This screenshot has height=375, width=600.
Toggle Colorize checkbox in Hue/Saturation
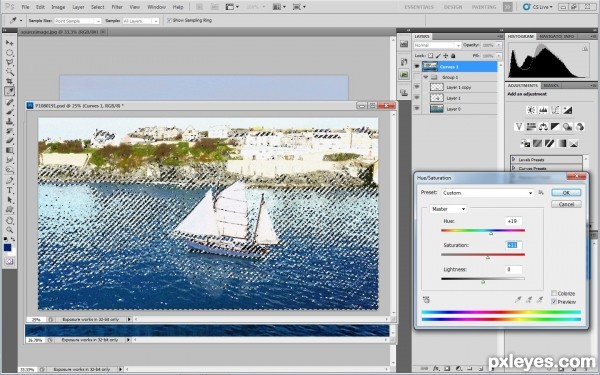coord(554,293)
